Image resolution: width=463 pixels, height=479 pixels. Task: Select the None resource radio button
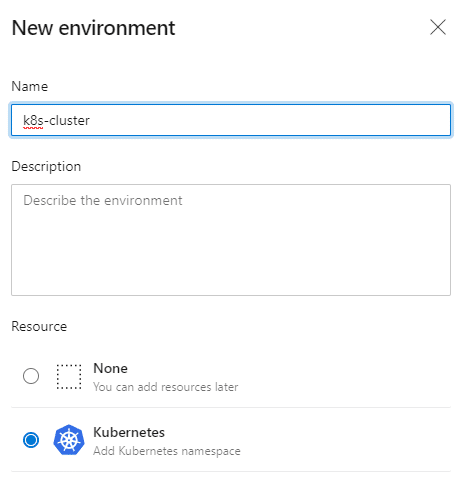(x=31, y=376)
